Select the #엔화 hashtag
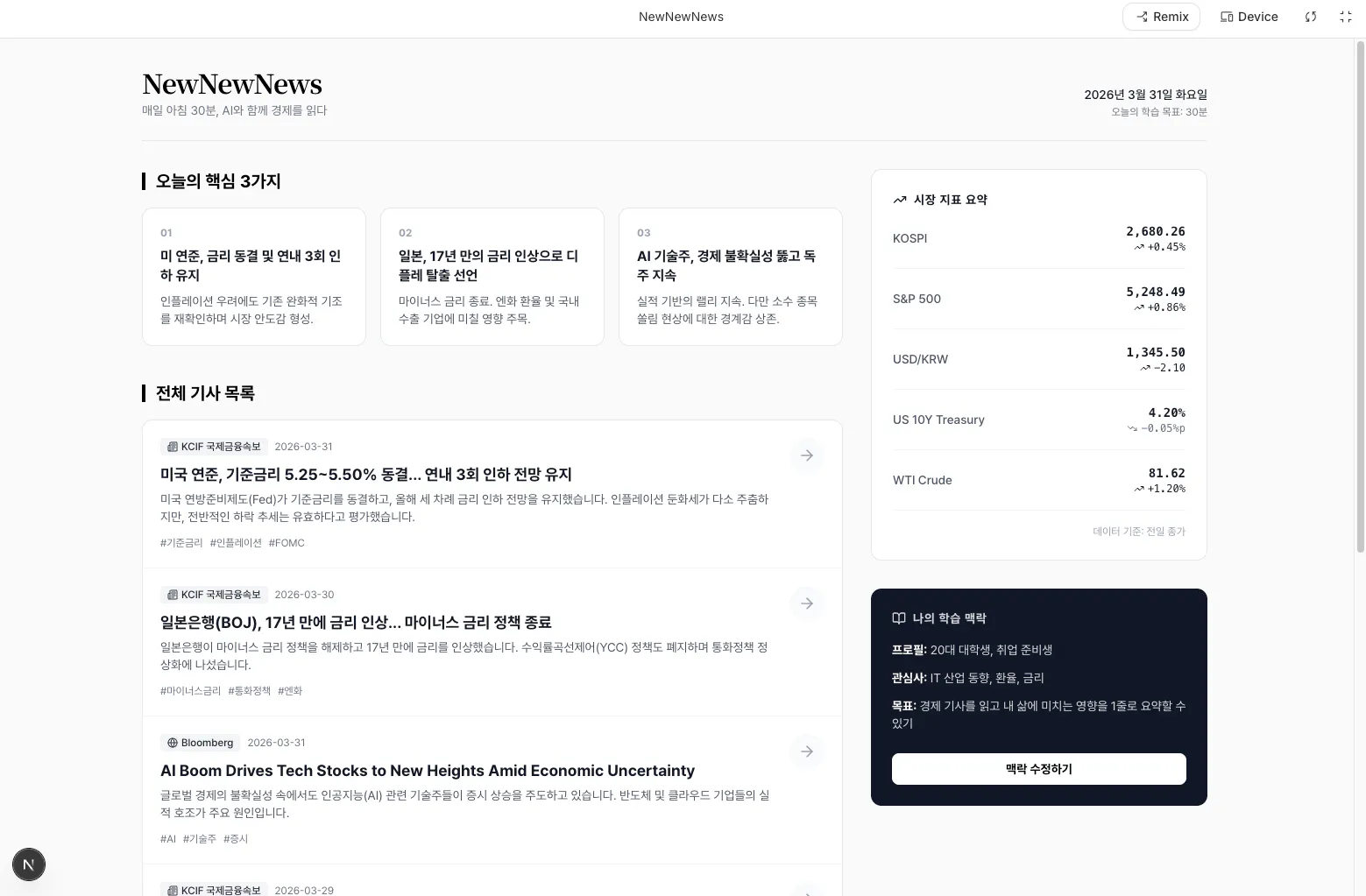The width and height of the screenshot is (1366, 896). click(289, 690)
